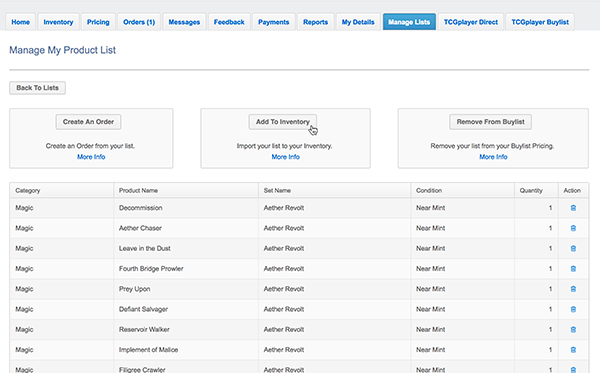This screenshot has width=600, height=373.
Task: Delete the Reservoir Walker row via trash icon
Action: 573,329
